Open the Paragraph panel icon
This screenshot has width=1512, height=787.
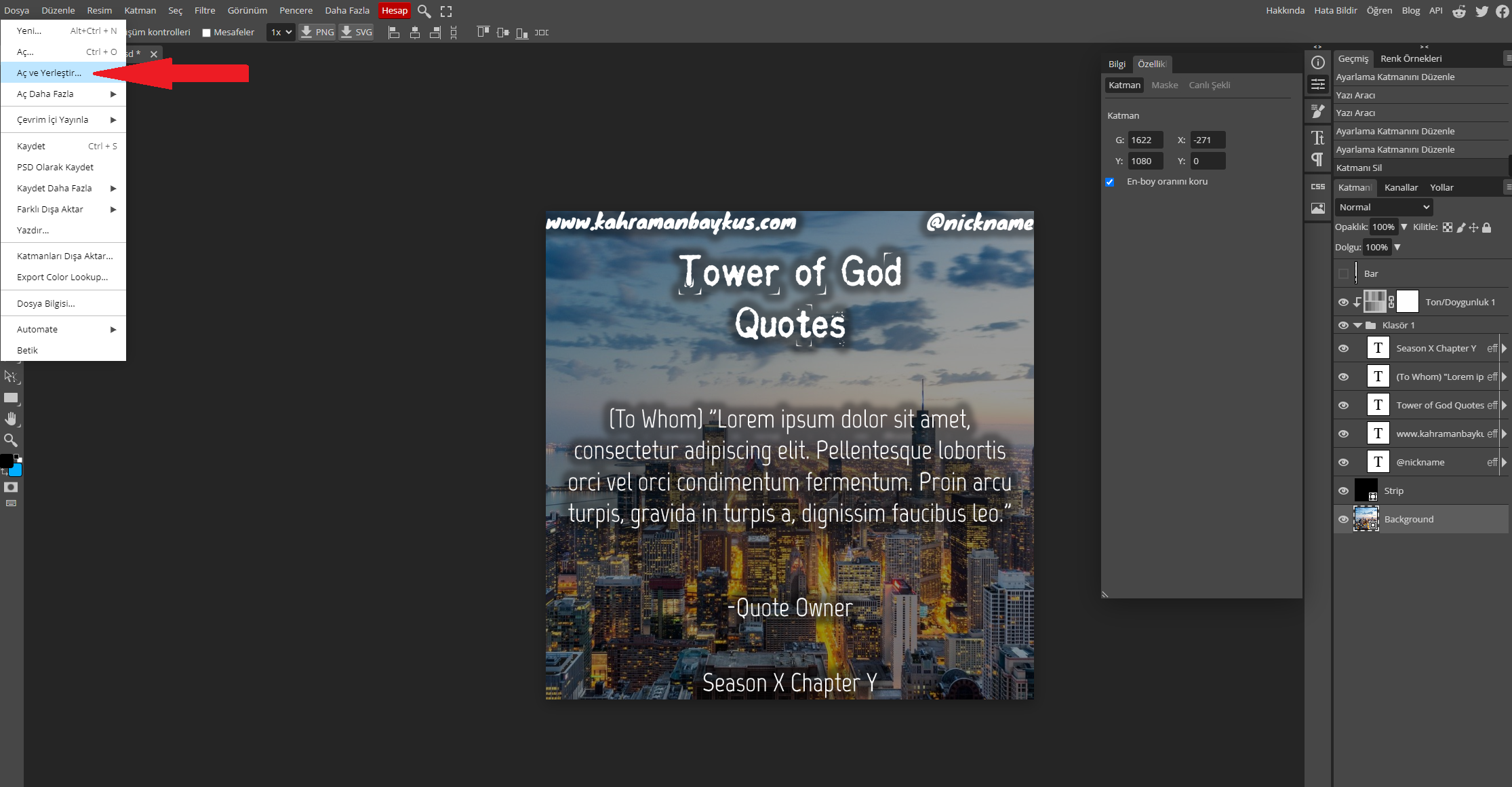click(1318, 159)
